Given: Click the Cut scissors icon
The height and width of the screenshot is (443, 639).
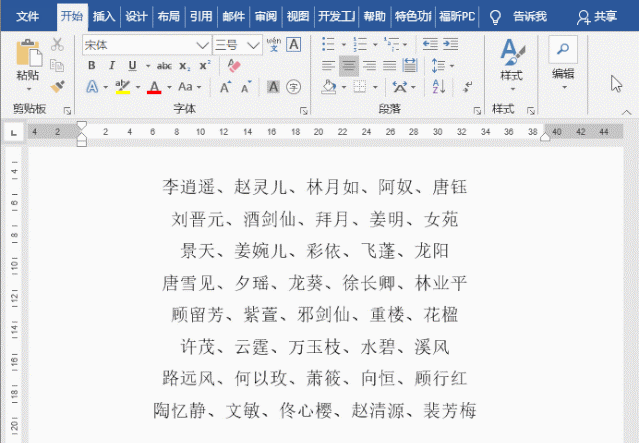Looking at the screenshot, I should [x=57, y=44].
